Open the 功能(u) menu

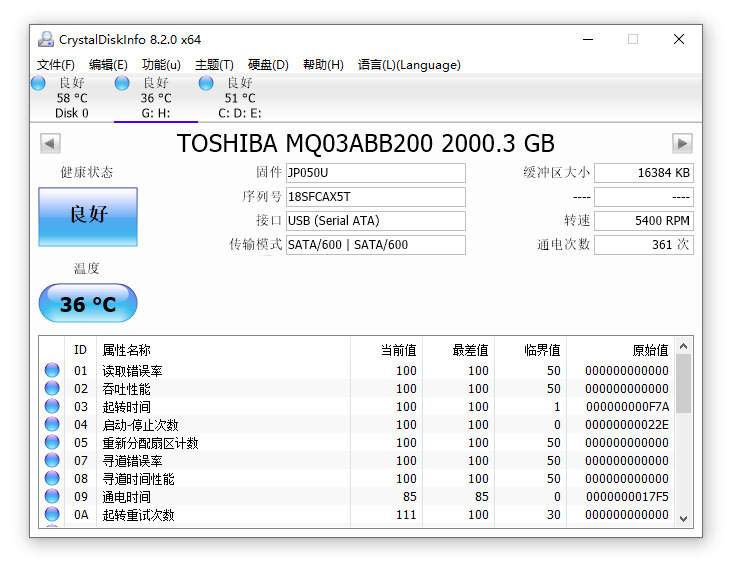161,65
